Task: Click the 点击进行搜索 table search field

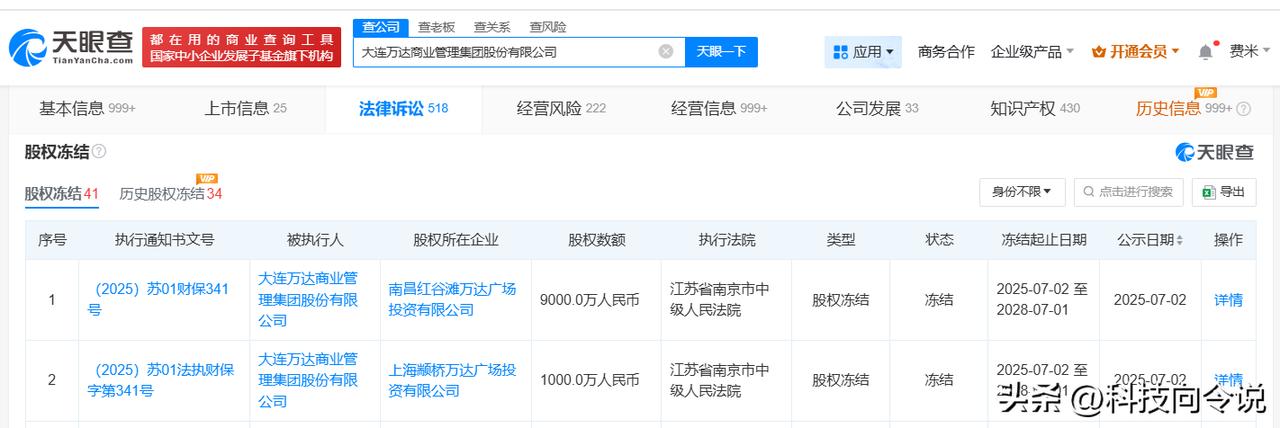Action: coord(1129,192)
